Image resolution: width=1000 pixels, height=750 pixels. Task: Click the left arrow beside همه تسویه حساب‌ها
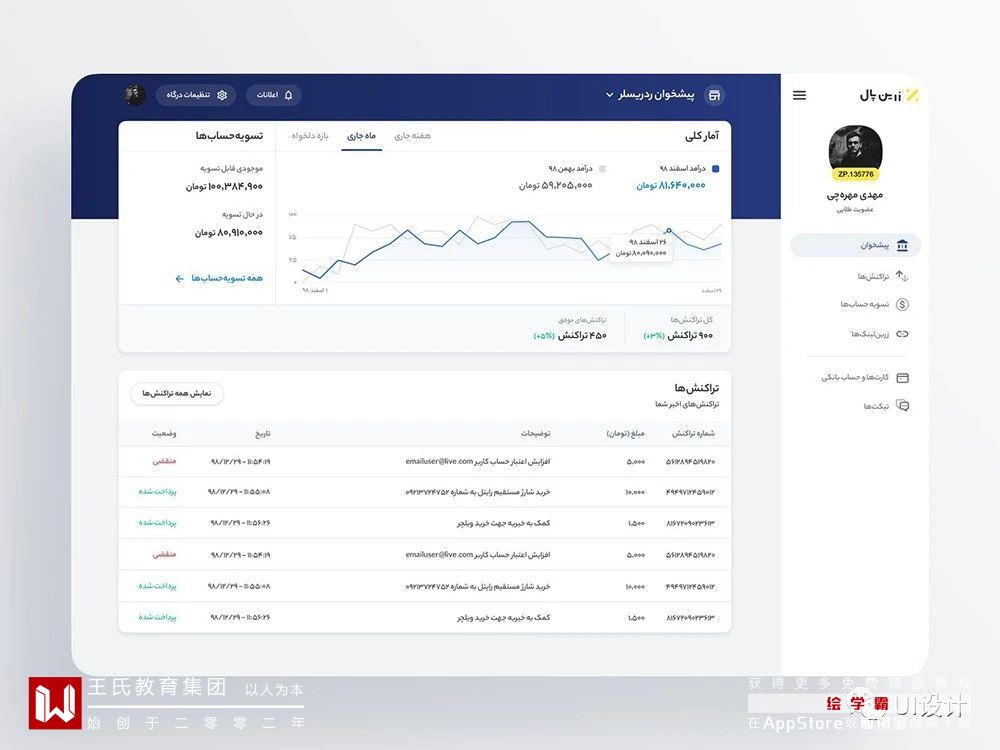click(x=179, y=279)
